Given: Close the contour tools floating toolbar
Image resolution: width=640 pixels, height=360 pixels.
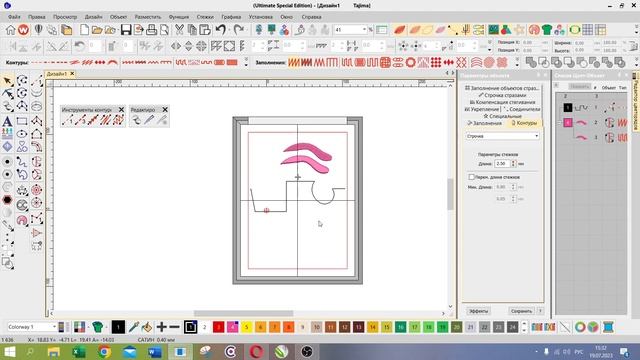Looking at the screenshot, I should [121, 109].
